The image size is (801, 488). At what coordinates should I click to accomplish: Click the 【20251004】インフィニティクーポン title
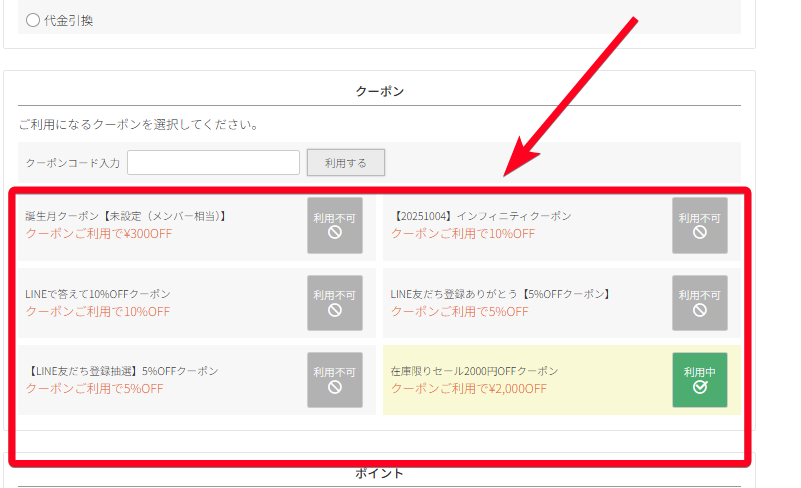point(482,216)
